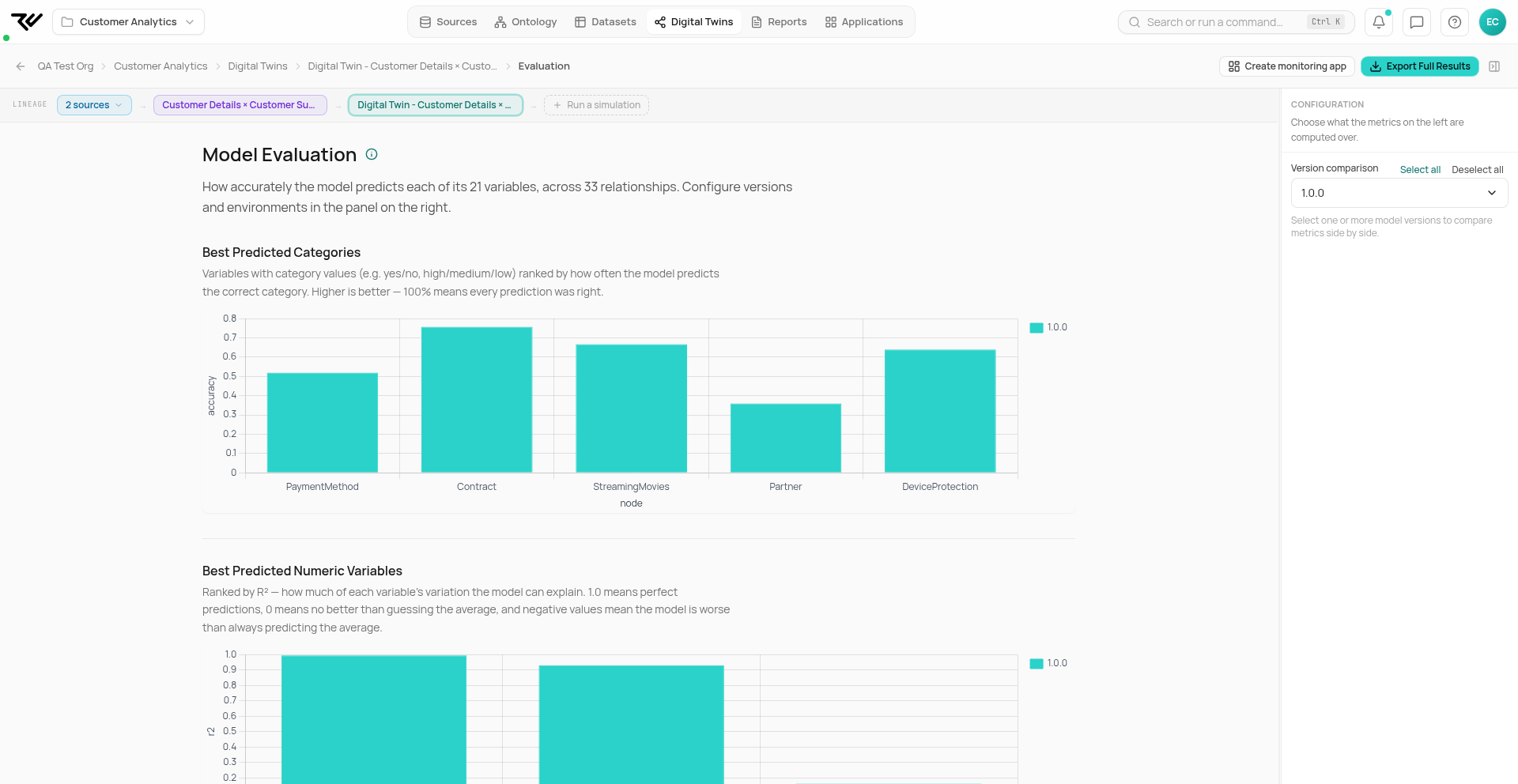Click Export Full Results button
This screenshot has width=1518, height=784.
click(x=1420, y=66)
